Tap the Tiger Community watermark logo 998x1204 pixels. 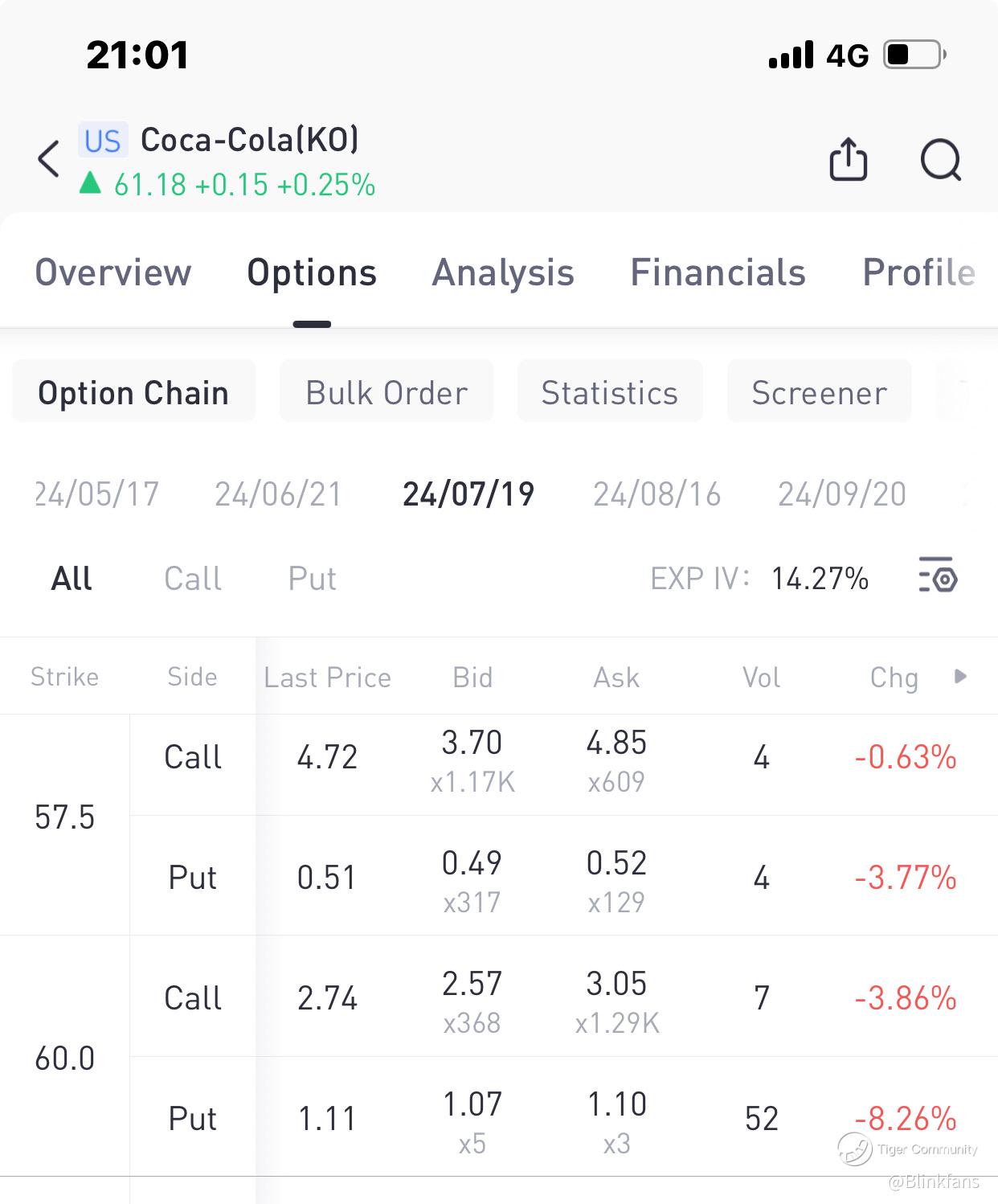click(855, 1149)
